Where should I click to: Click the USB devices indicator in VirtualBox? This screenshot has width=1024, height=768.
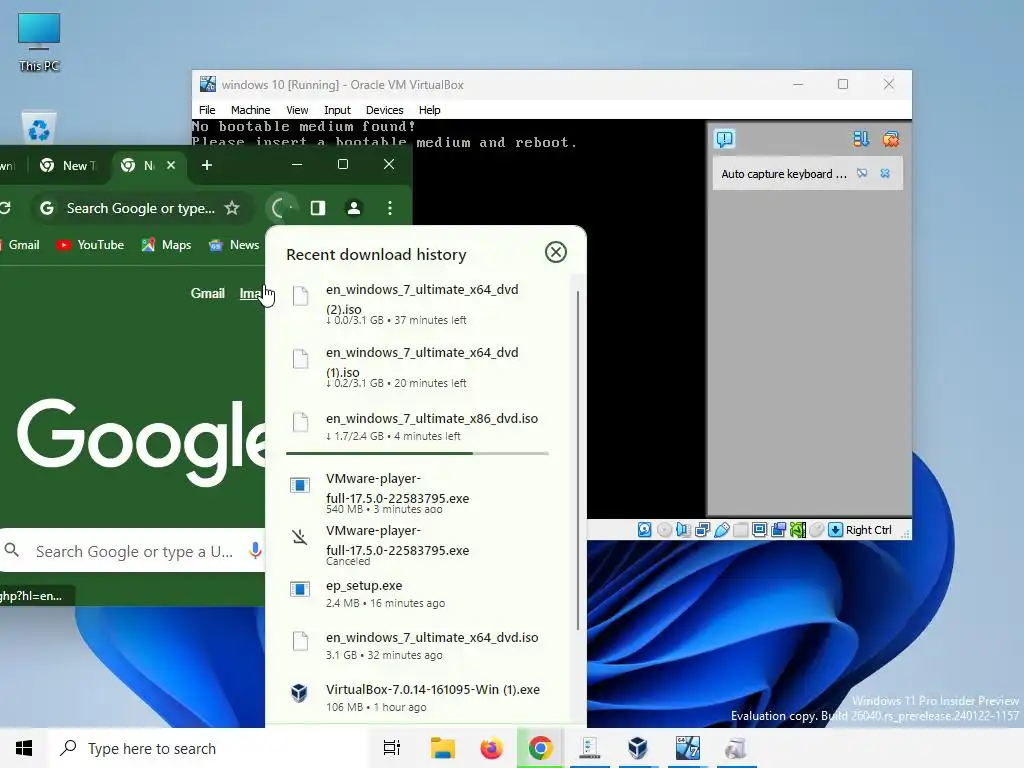click(722, 530)
